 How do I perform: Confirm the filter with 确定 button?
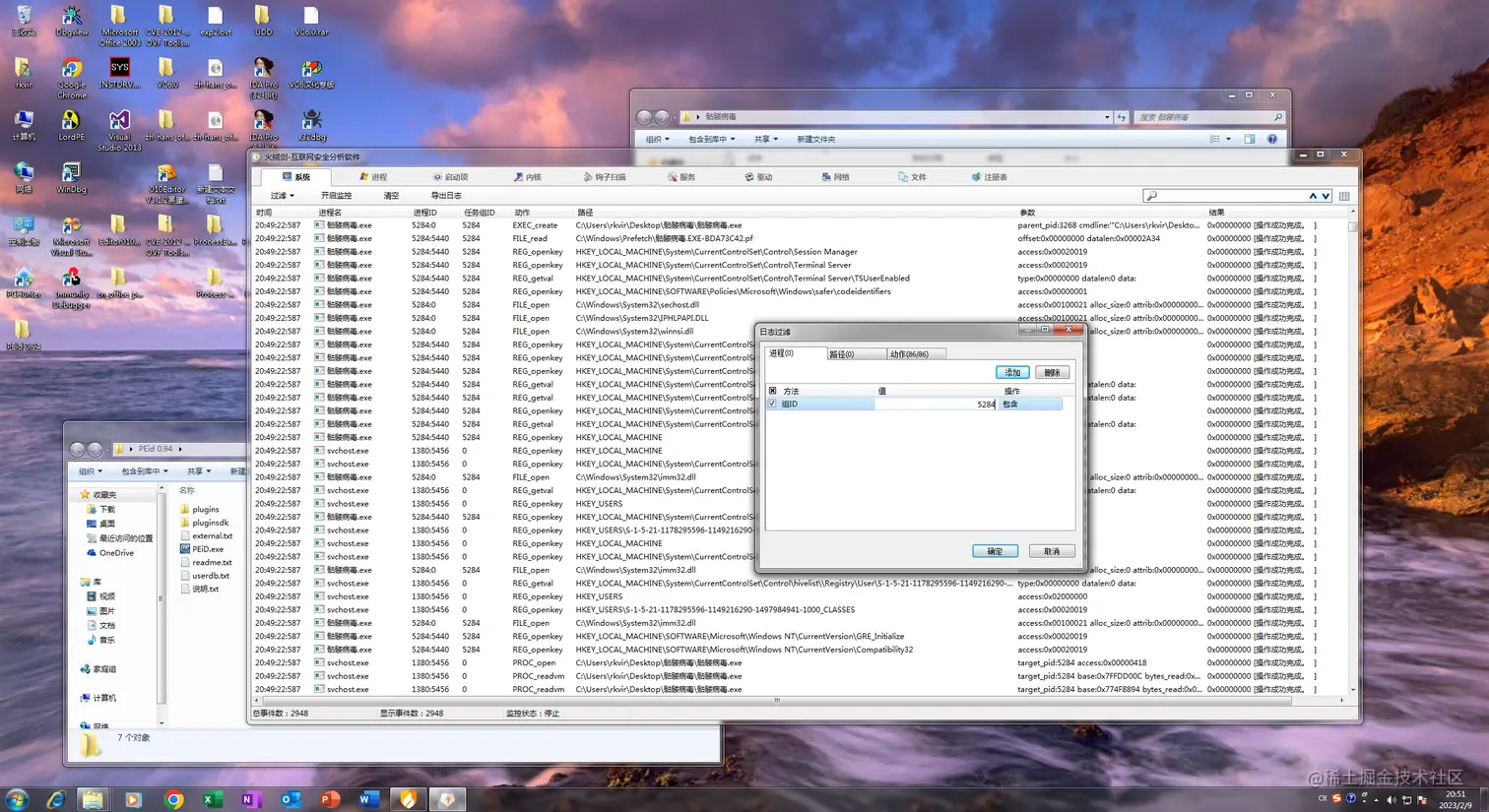click(995, 551)
